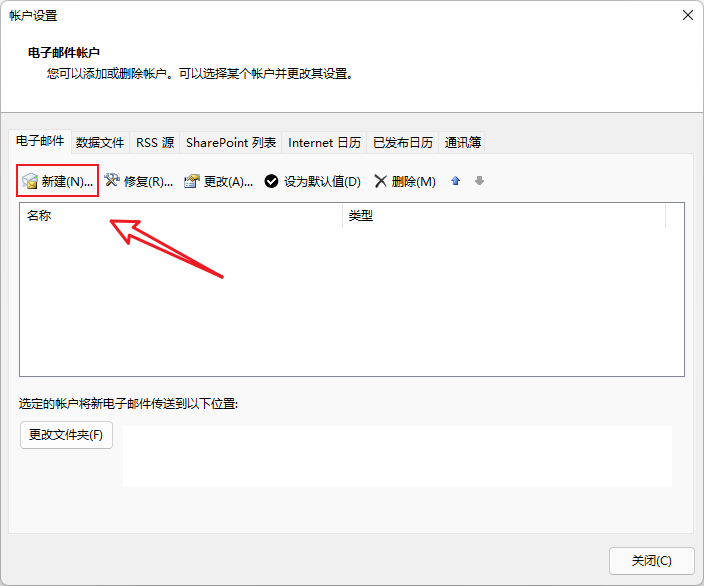Sort by the 名称 column header
This screenshot has width=704, height=586.
click(180, 216)
